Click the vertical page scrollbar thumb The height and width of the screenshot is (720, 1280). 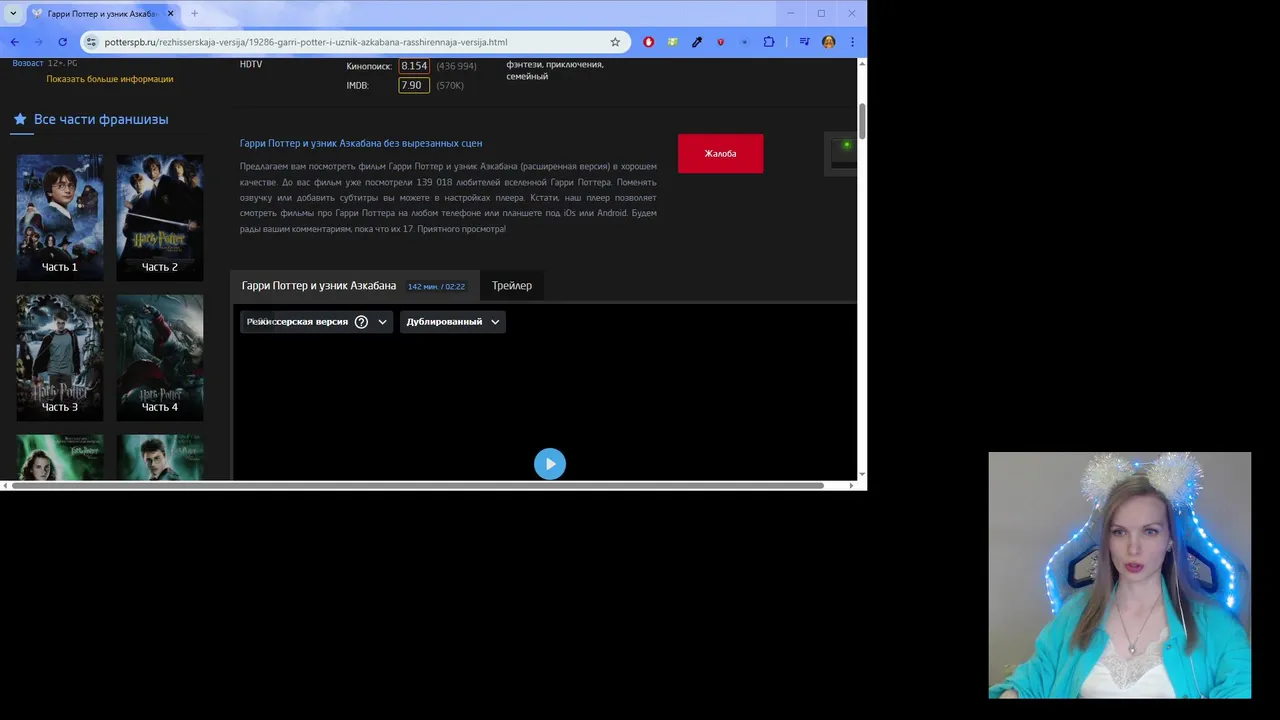(862, 120)
